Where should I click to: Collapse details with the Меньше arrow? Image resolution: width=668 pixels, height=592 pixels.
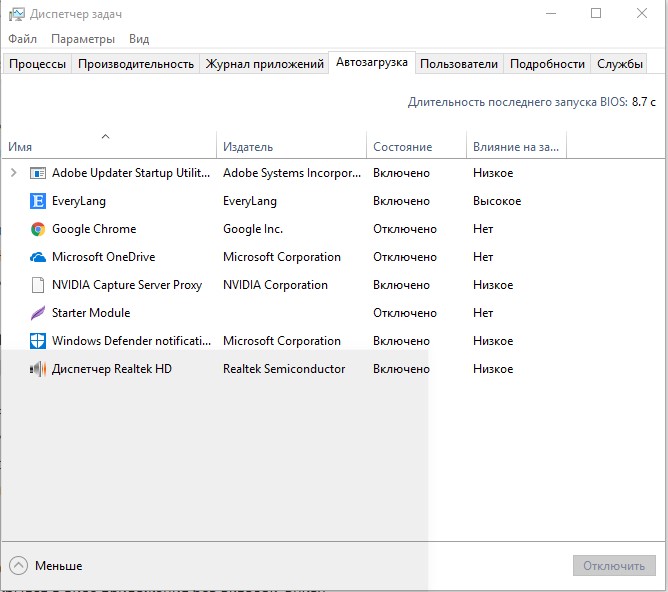click(19, 565)
